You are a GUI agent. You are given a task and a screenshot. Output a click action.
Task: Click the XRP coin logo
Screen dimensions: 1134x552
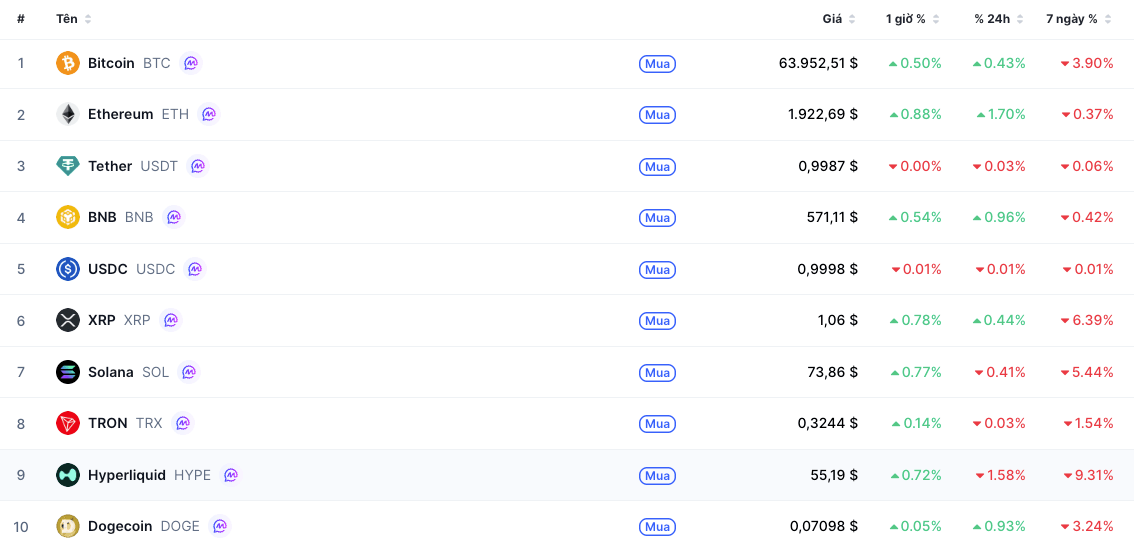coord(68,320)
